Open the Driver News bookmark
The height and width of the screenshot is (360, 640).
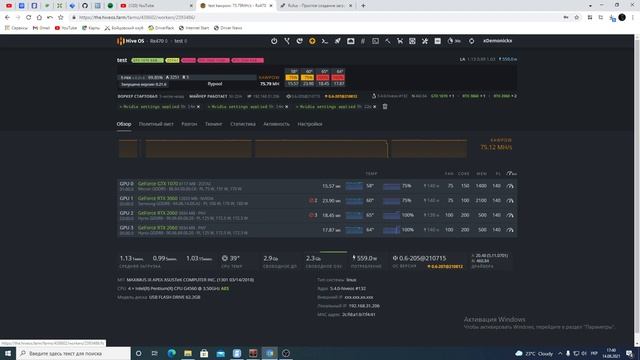[228, 28]
